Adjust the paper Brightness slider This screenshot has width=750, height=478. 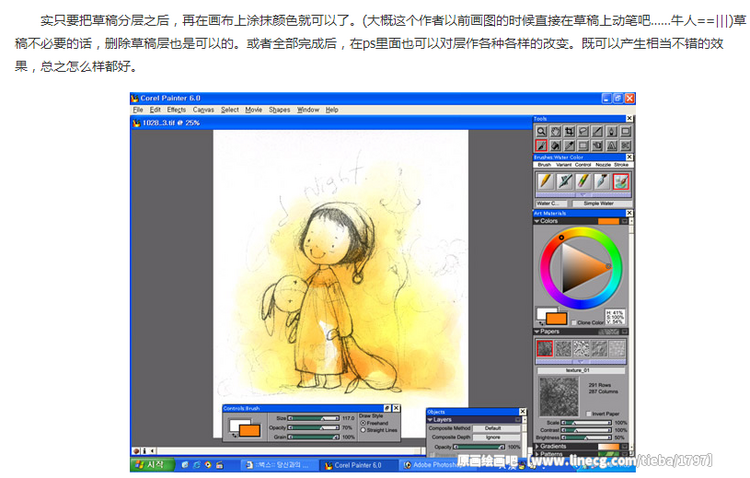(586, 437)
